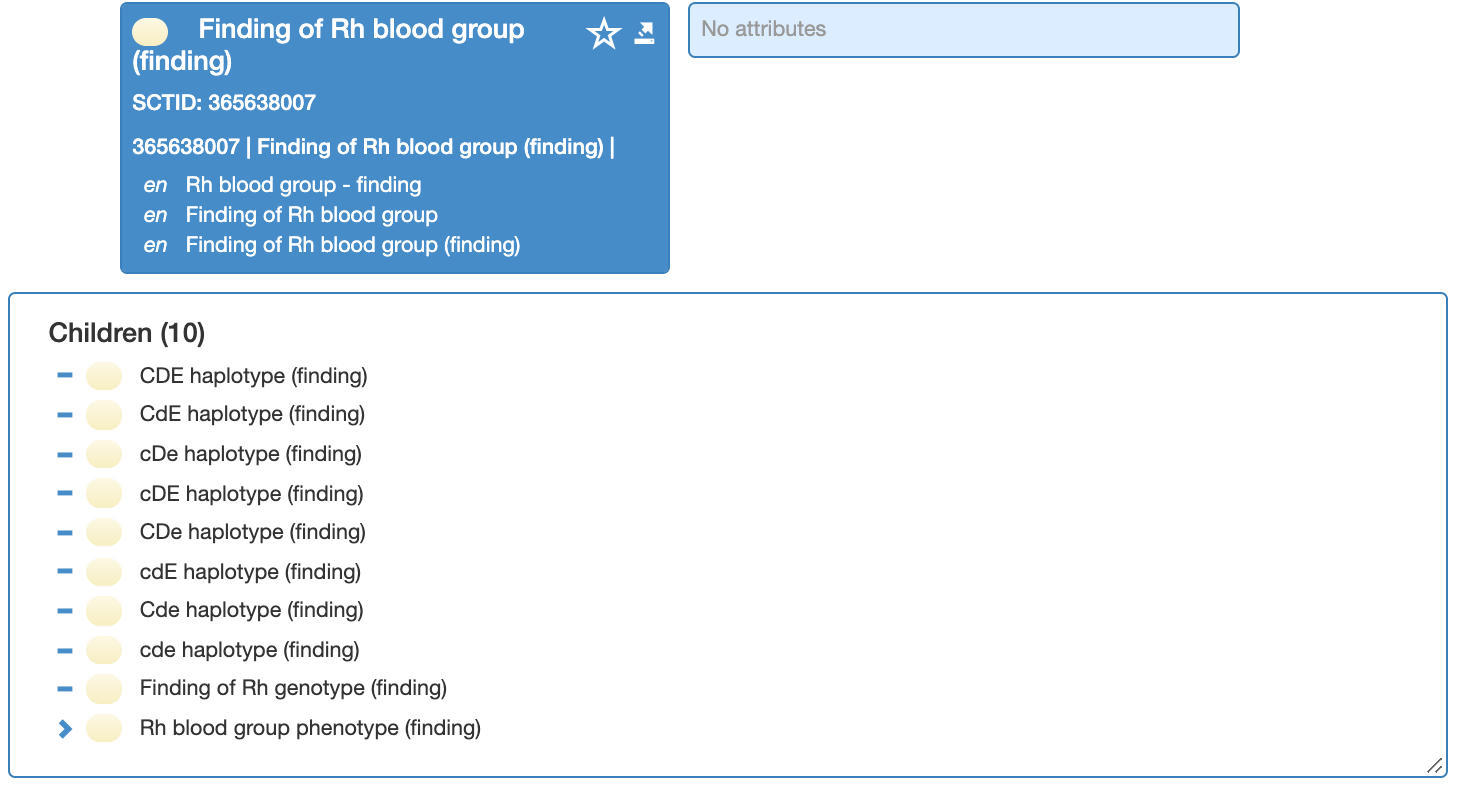Image resolution: width=1466 pixels, height=788 pixels.
Task: Expand the Rh blood group phenotype node
Action: pos(65,729)
